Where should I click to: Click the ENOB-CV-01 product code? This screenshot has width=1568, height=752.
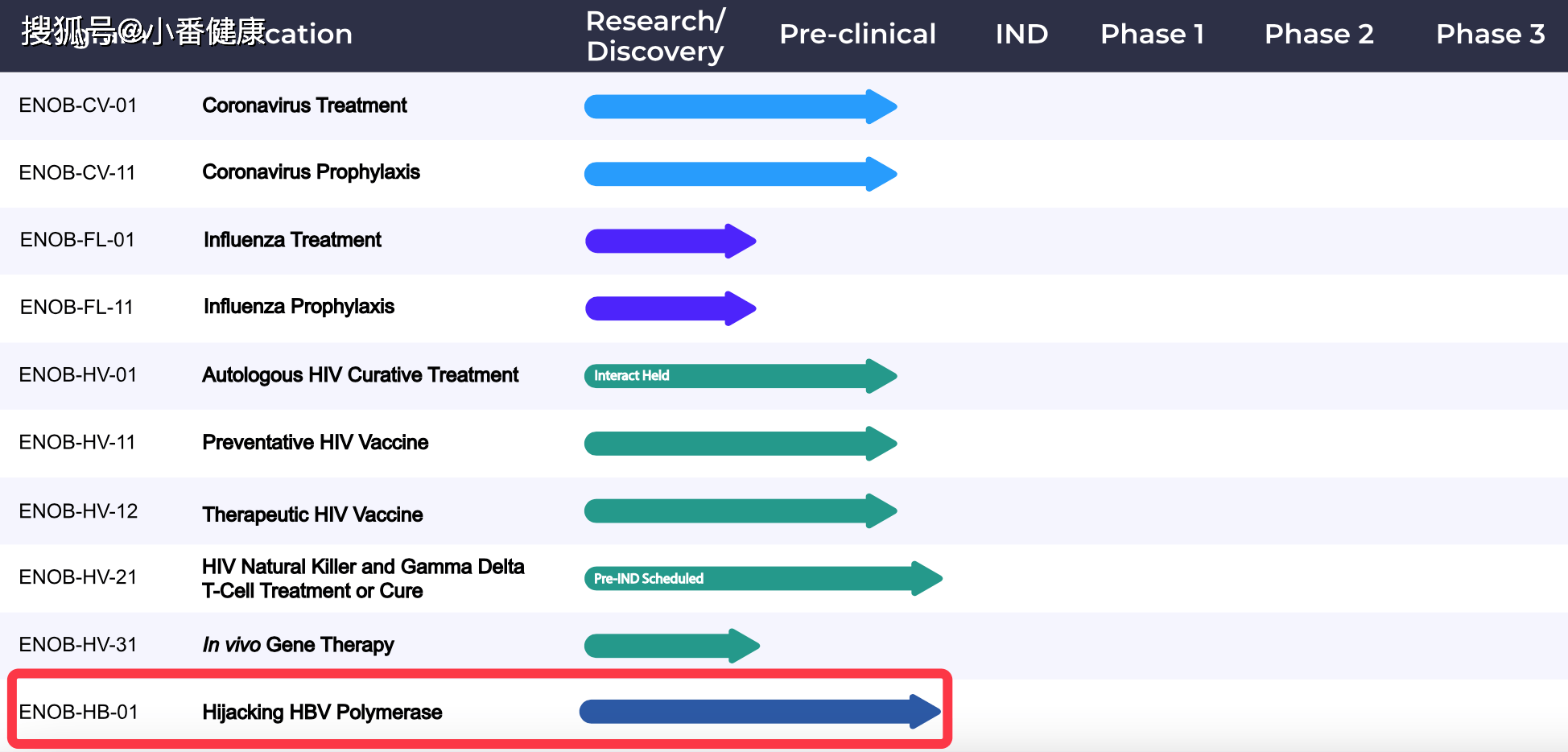pyautogui.click(x=78, y=105)
